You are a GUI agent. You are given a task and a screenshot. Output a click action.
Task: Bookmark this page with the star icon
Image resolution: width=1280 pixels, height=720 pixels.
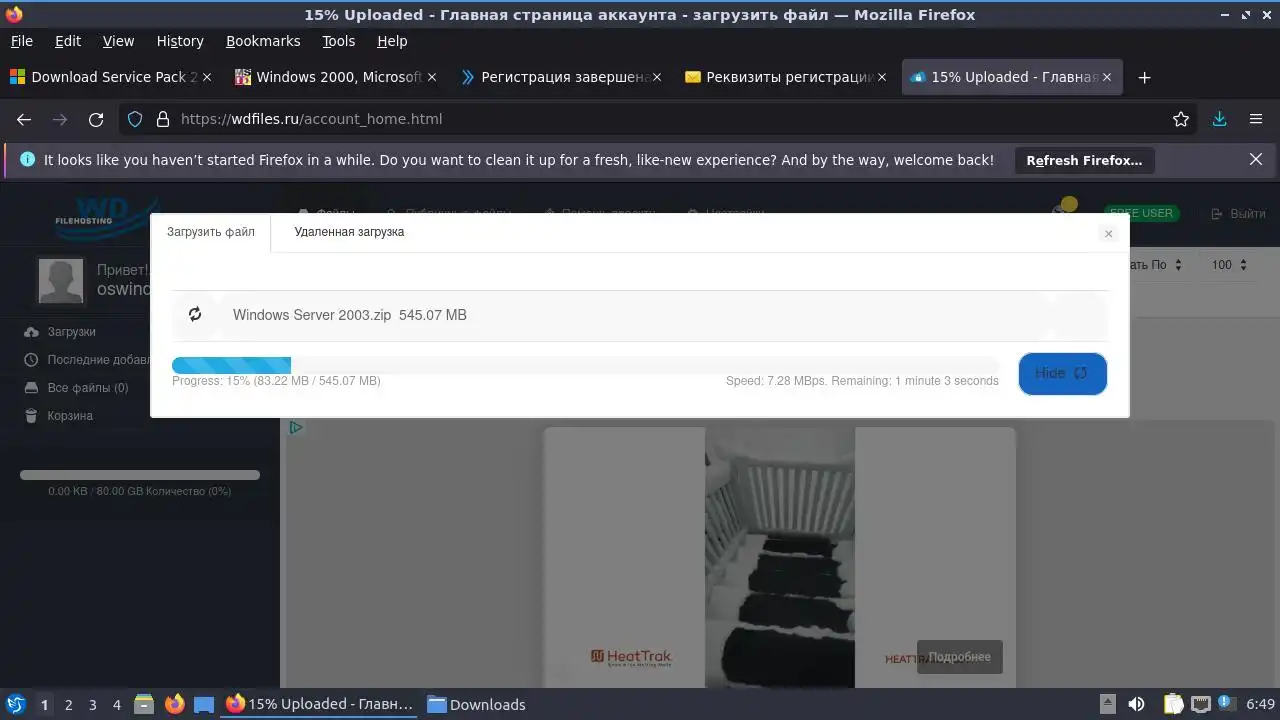[x=1181, y=119]
